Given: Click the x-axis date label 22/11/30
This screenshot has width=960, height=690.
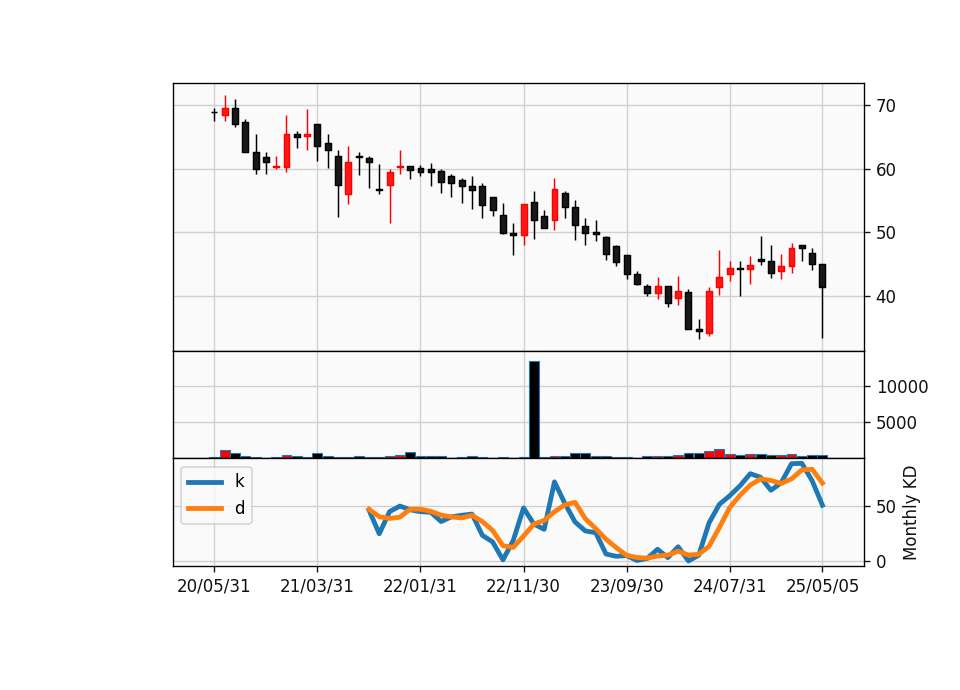Looking at the screenshot, I should pos(523,586).
